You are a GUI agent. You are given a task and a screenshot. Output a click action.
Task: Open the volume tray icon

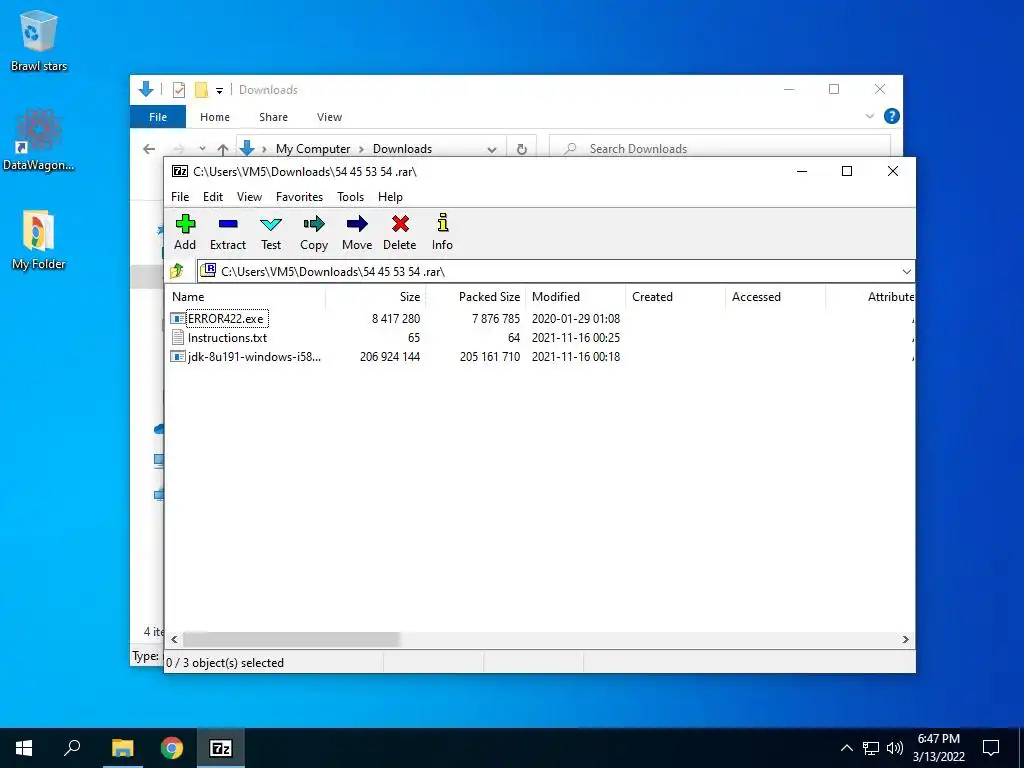click(895, 748)
